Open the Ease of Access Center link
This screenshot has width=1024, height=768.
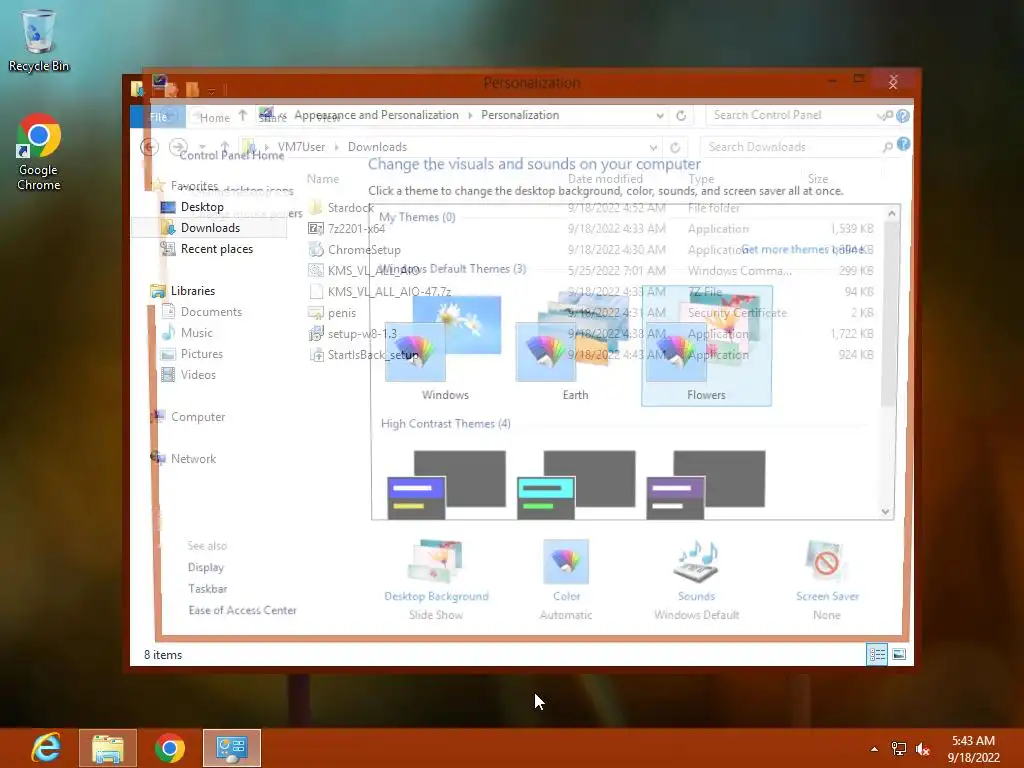point(242,610)
